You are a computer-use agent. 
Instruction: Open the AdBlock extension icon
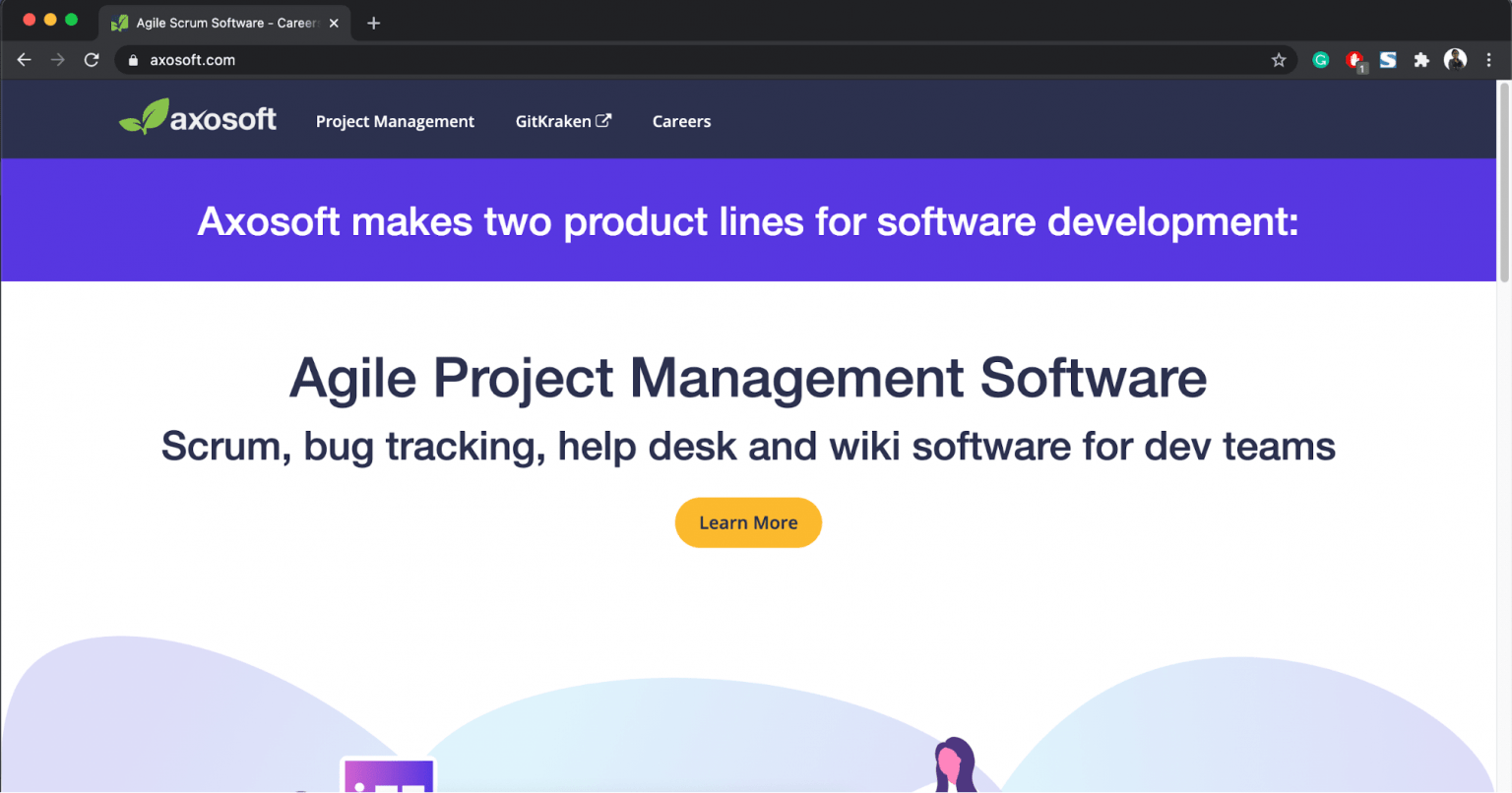pyautogui.click(x=1354, y=60)
